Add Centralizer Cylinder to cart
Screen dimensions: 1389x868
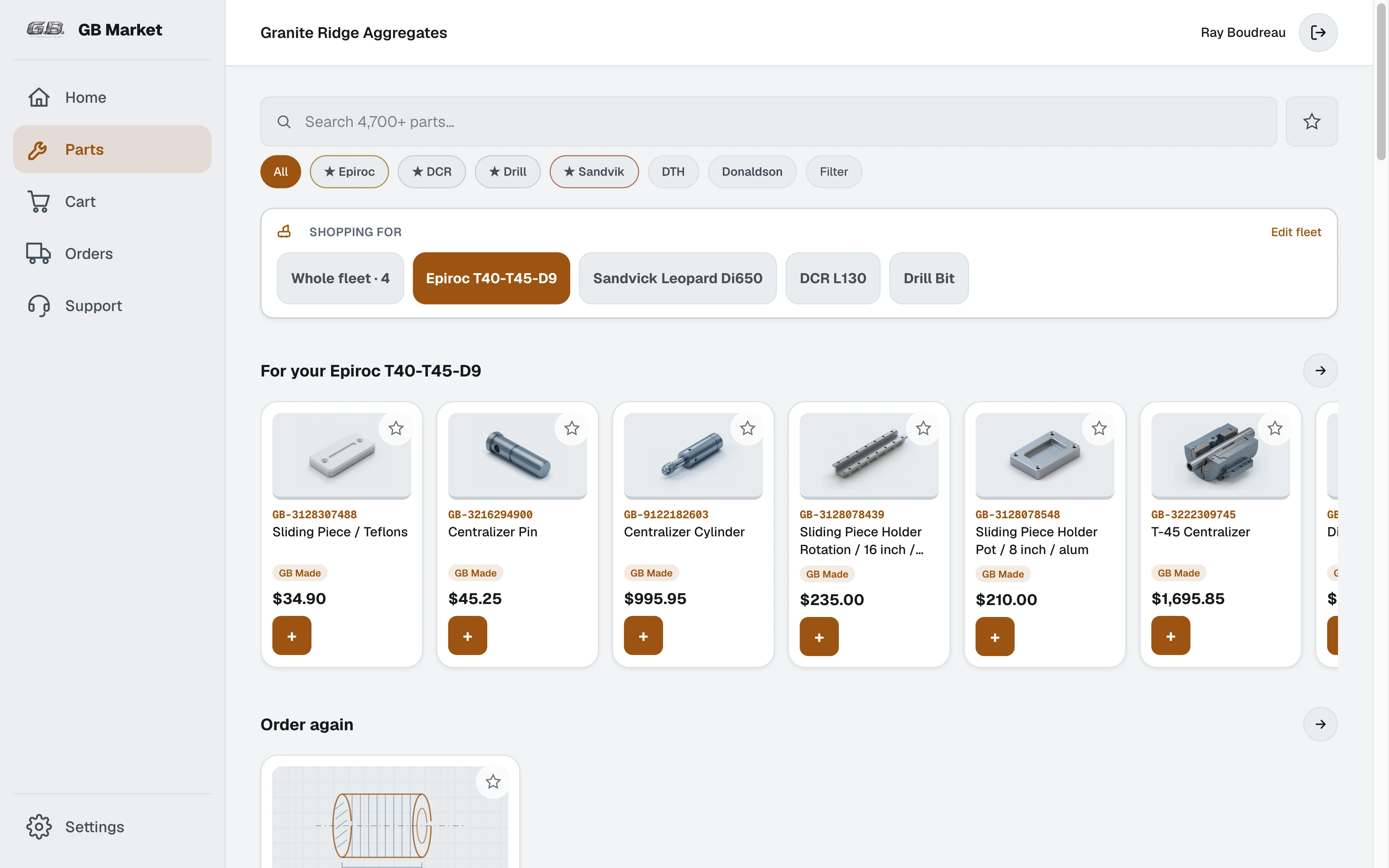[643, 636]
